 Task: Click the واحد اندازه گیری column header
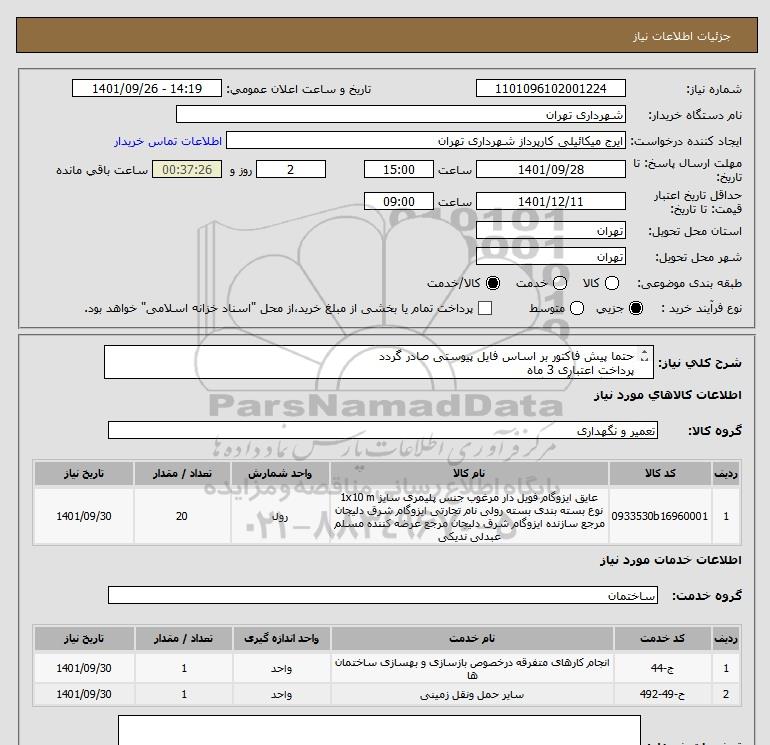281,638
